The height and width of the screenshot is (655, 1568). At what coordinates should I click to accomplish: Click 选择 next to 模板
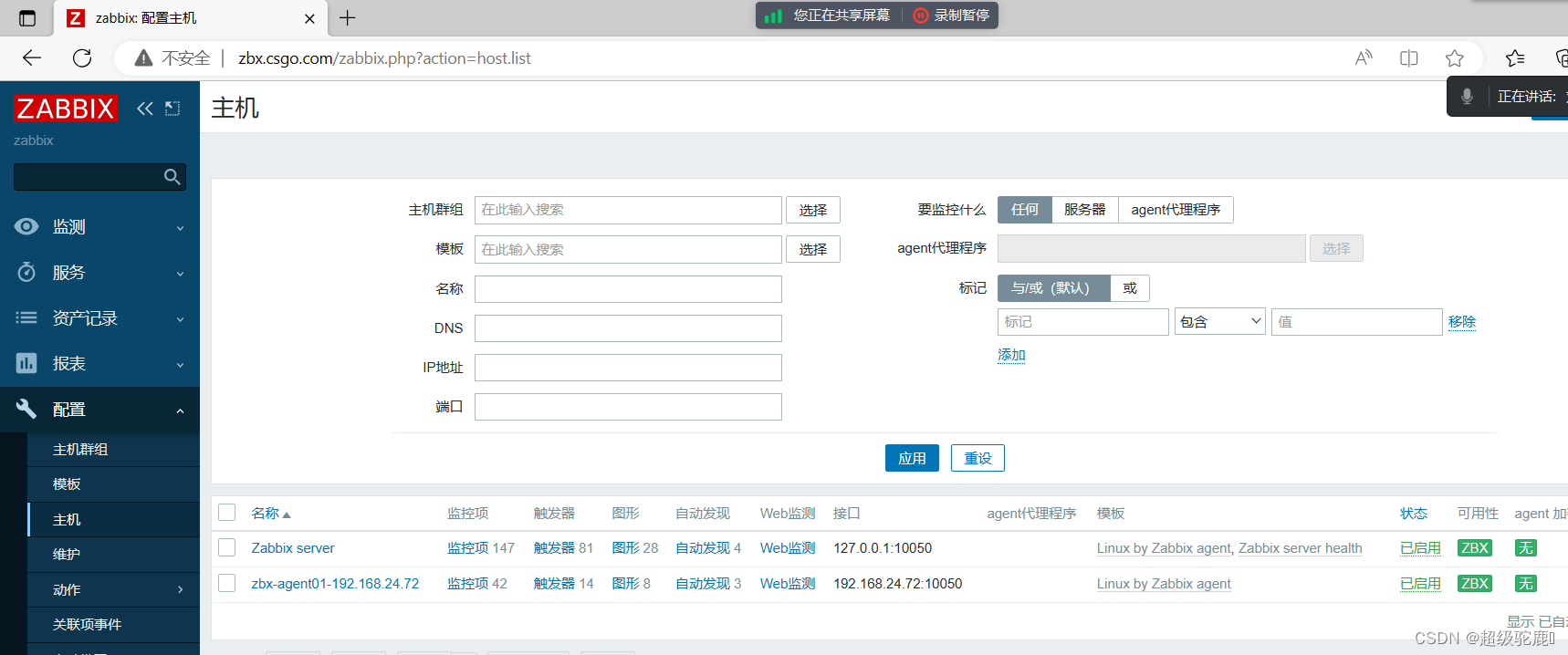[x=813, y=249]
